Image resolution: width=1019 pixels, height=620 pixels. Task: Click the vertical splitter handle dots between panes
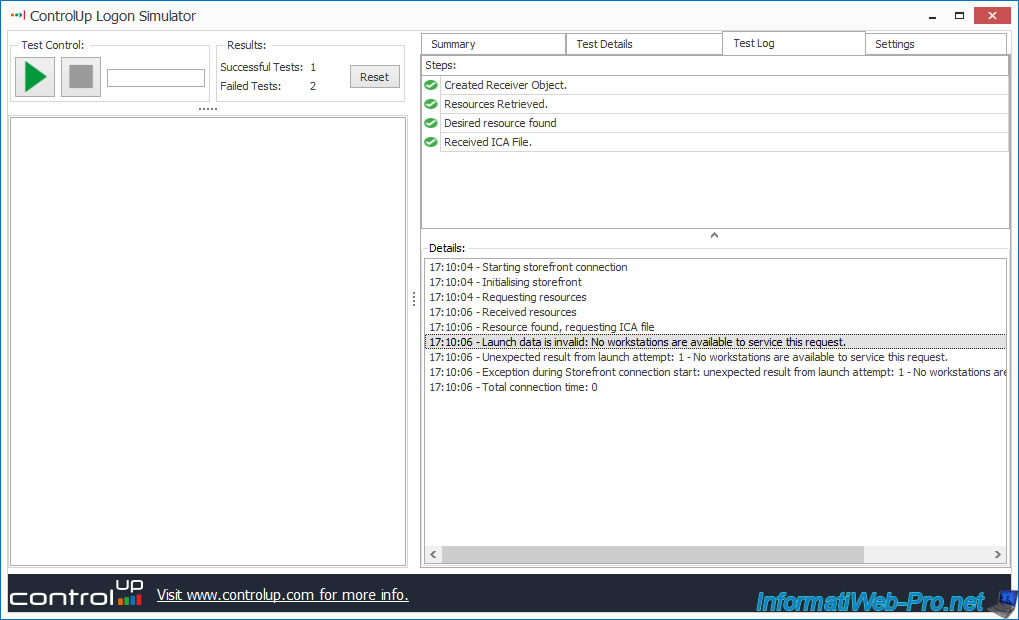[x=414, y=298]
